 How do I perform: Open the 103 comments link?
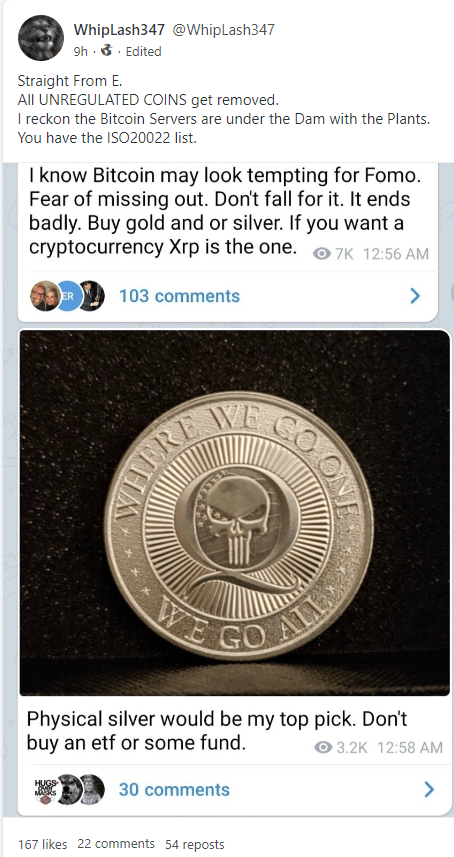[179, 296]
